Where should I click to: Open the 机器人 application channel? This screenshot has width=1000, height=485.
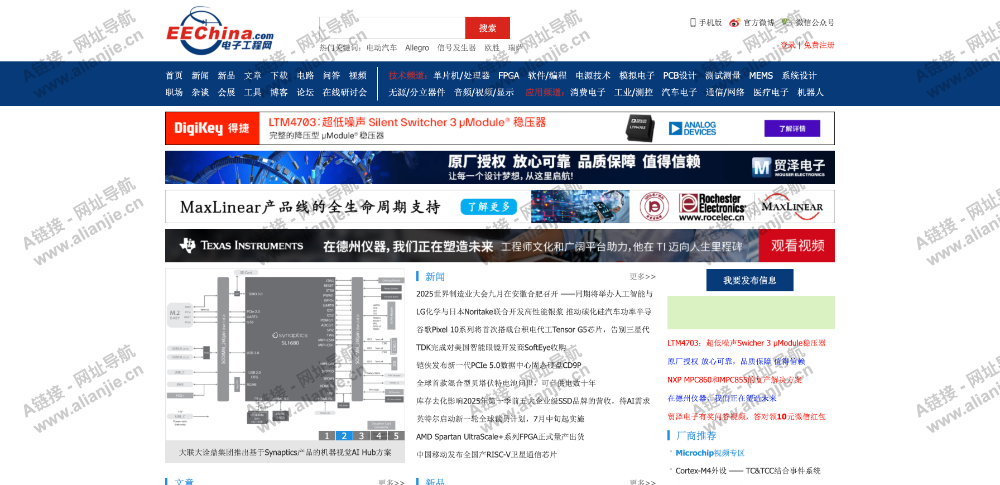point(810,92)
